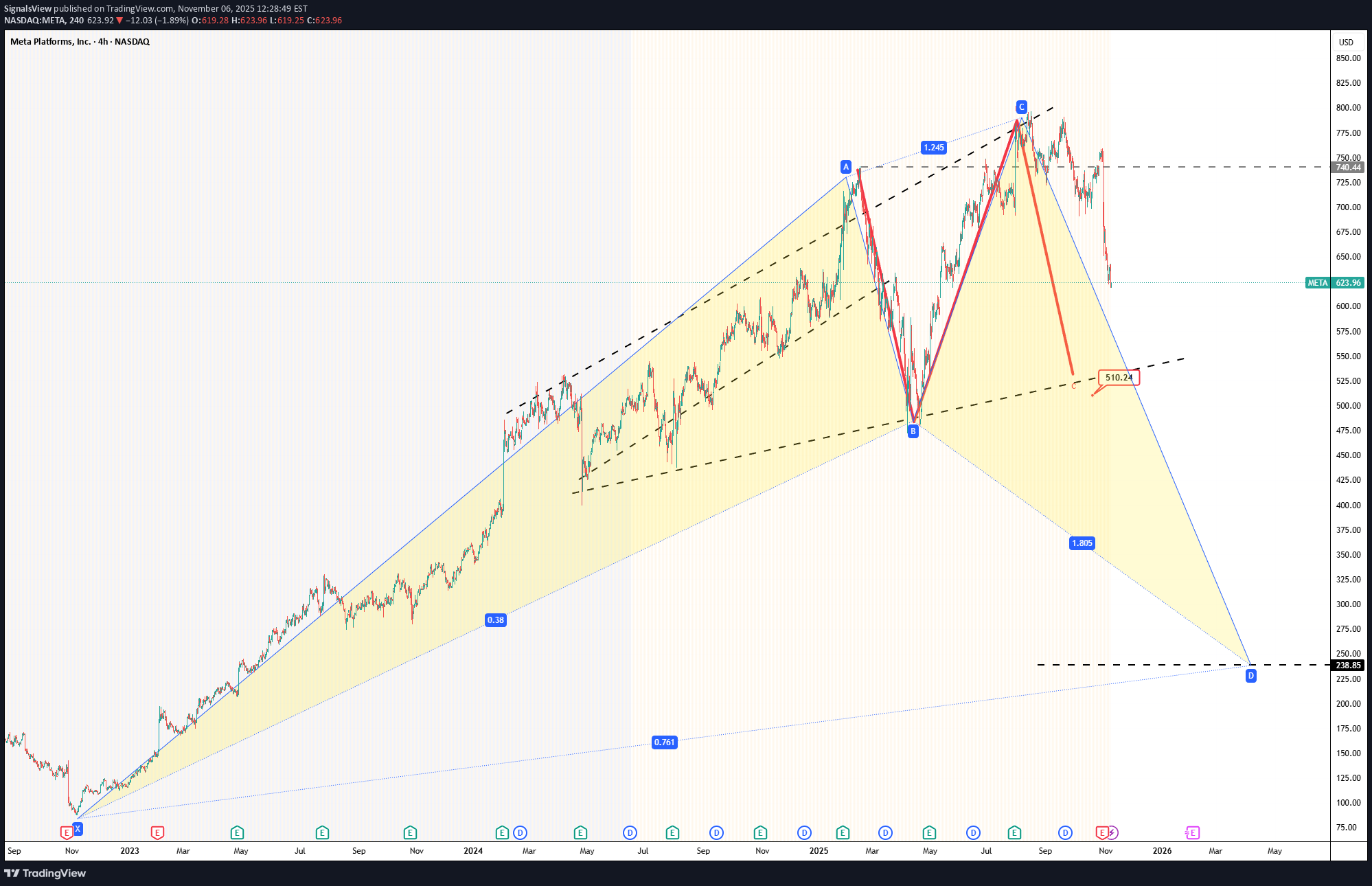Image resolution: width=1372 pixels, height=886 pixels.
Task: Click the blue dividend D marker near July 2024
Action: pyautogui.click(x=630, y=832)
